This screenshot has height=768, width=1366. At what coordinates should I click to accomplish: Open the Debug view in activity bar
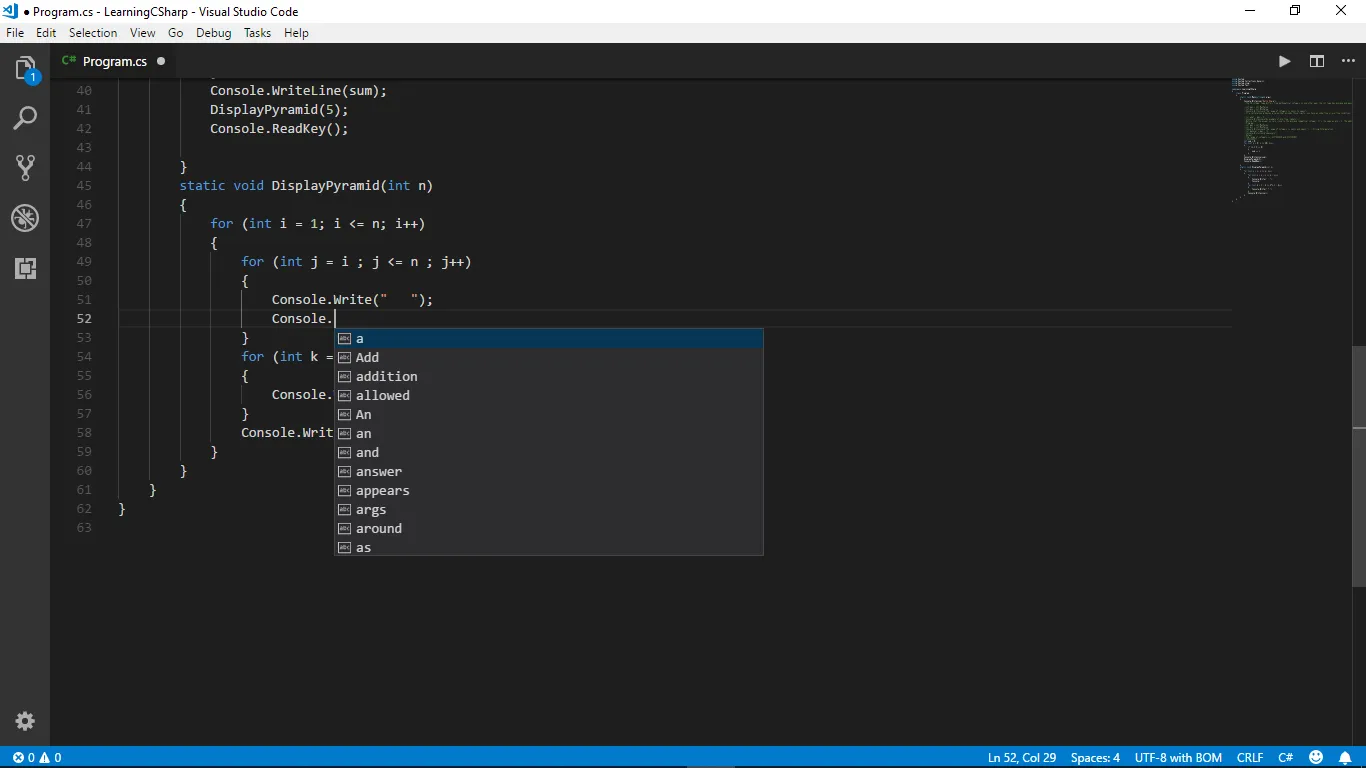point(25,217)
